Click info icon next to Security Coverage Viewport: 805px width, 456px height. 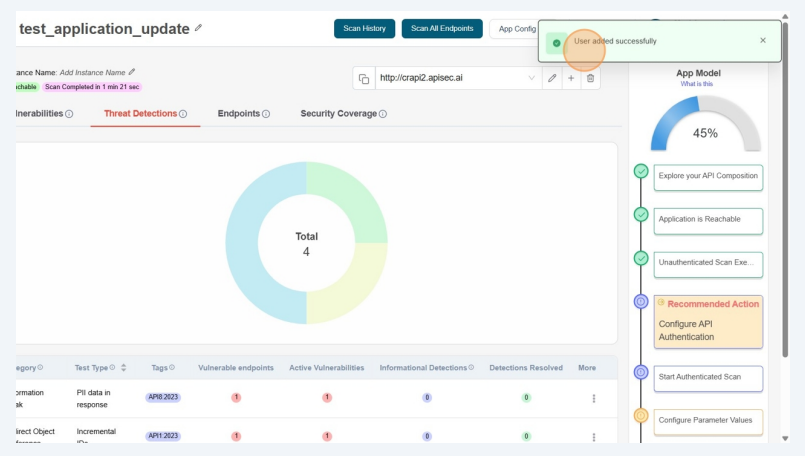[383, 114]
